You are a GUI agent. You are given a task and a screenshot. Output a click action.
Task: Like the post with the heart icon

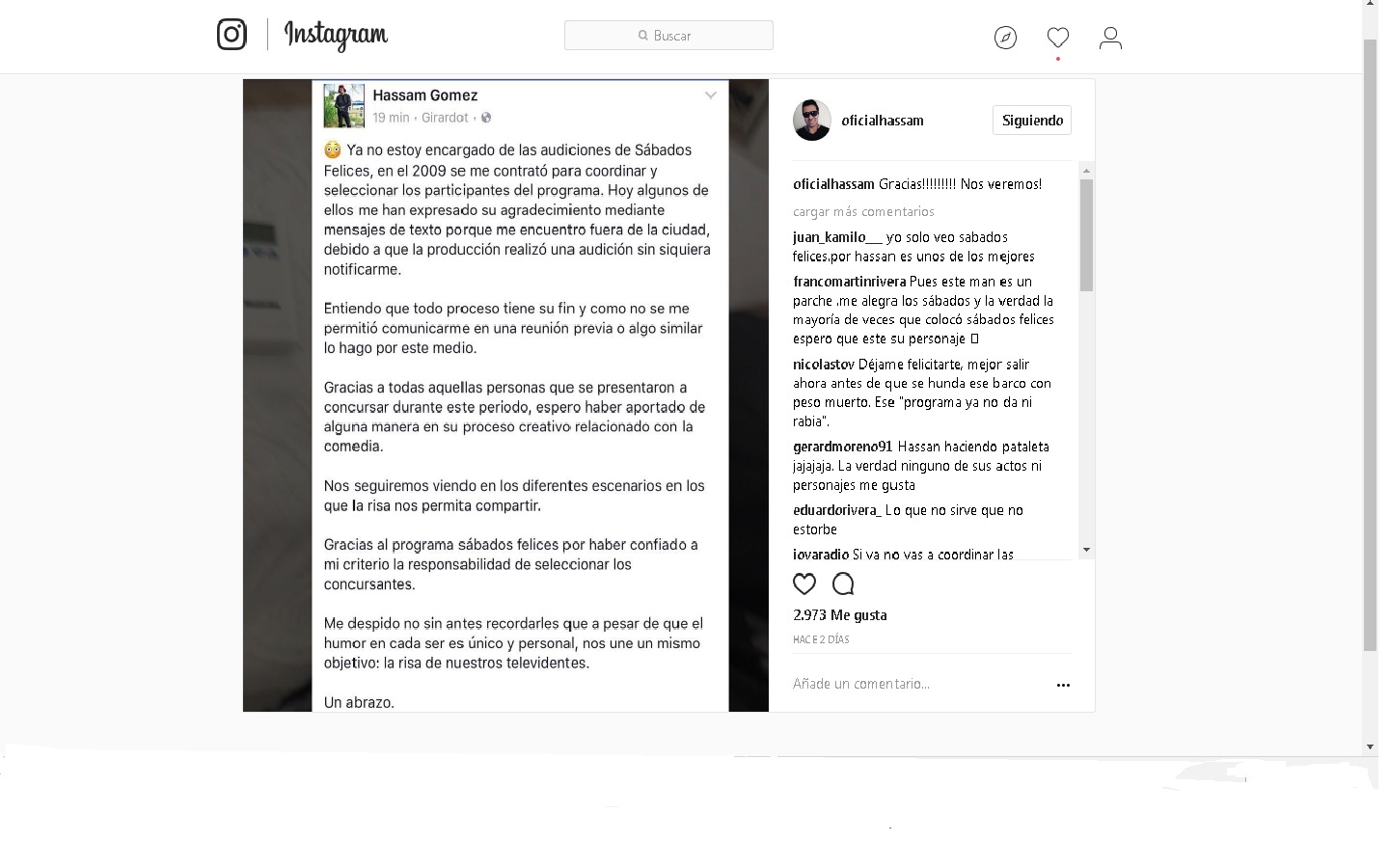tap(804, 583)
